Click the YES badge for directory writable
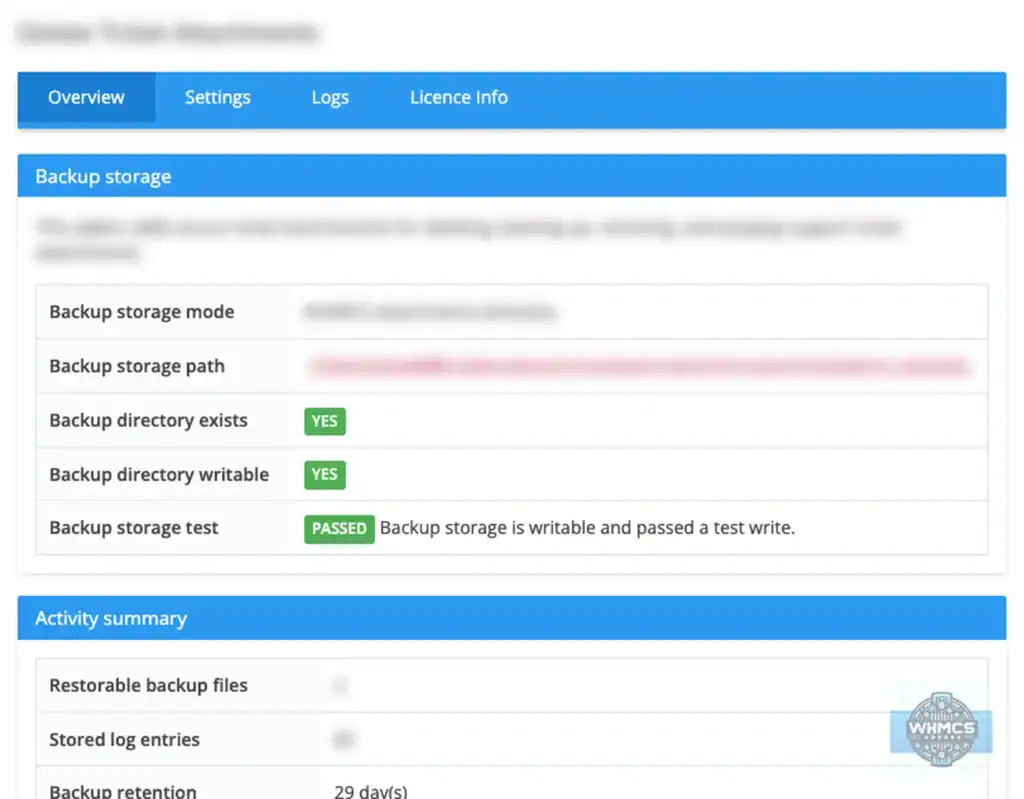 [325, 475]
